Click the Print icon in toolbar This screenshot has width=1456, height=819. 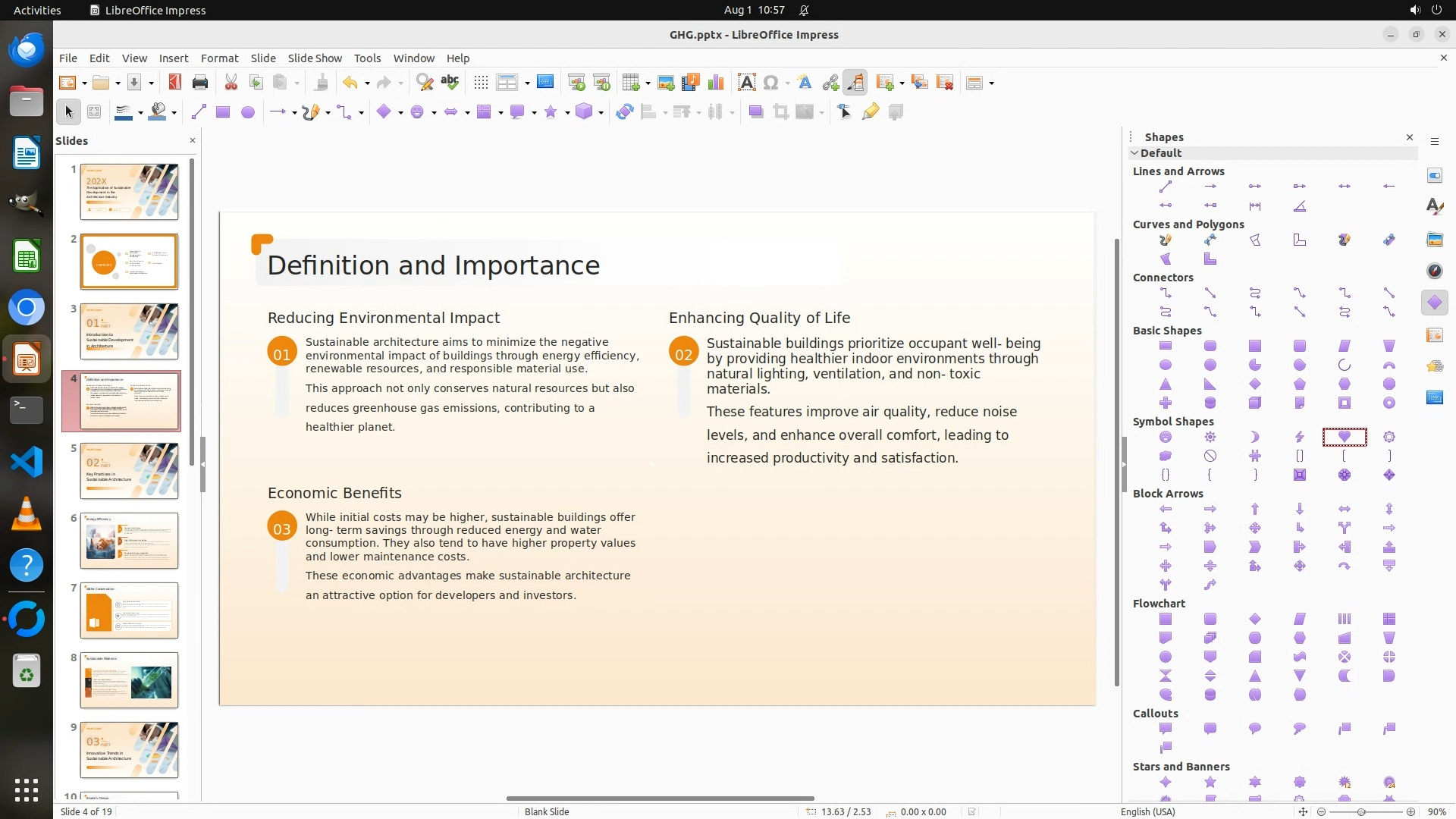[200, 83]
